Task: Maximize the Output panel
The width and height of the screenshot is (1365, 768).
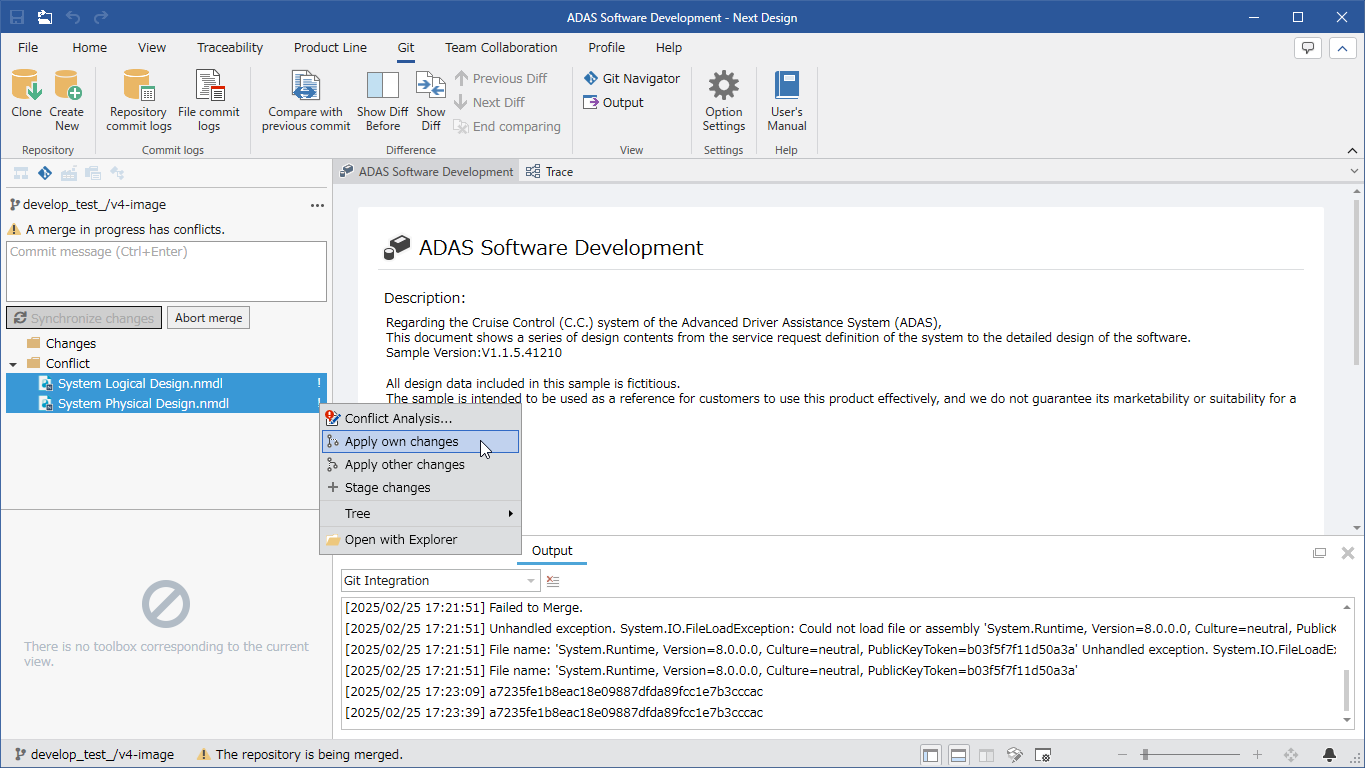Action: click(x=1319, y=553)
